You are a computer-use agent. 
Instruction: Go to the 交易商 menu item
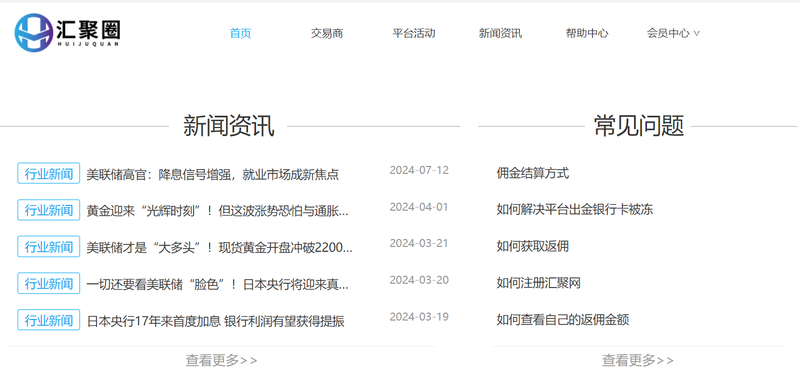(x=327, y=34)
